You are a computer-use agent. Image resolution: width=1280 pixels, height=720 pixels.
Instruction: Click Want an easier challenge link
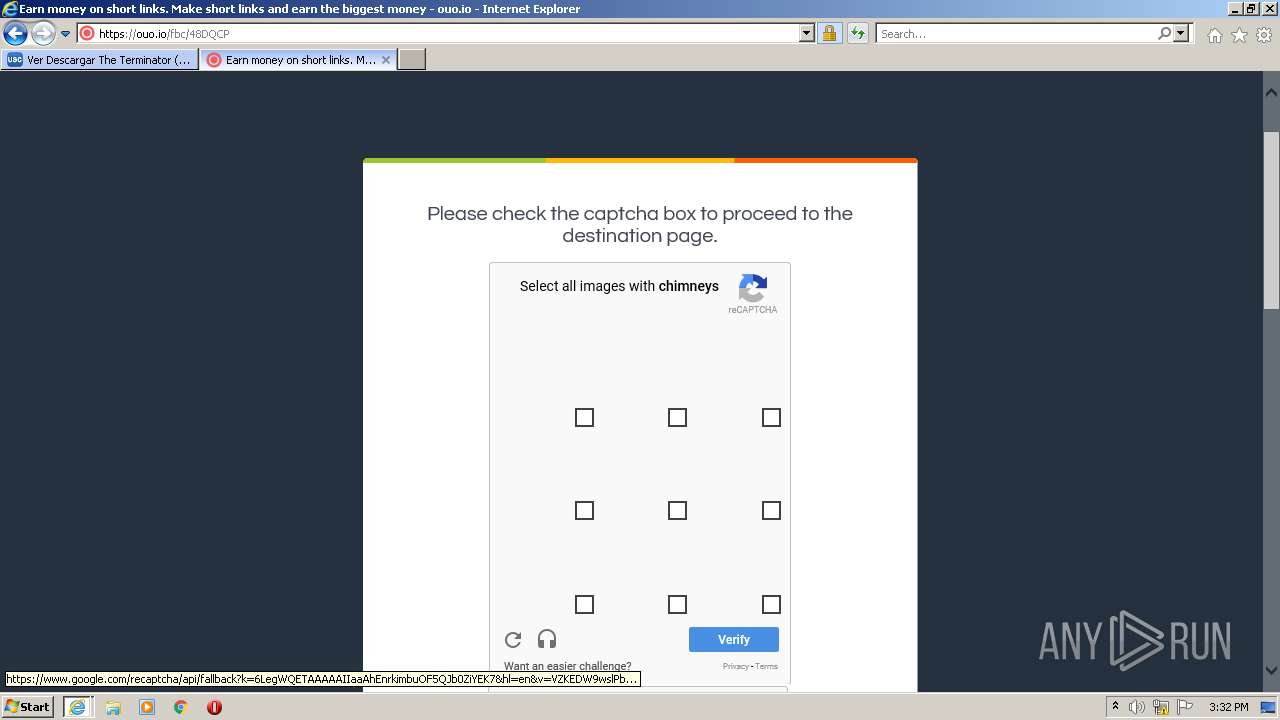[567, 666]
